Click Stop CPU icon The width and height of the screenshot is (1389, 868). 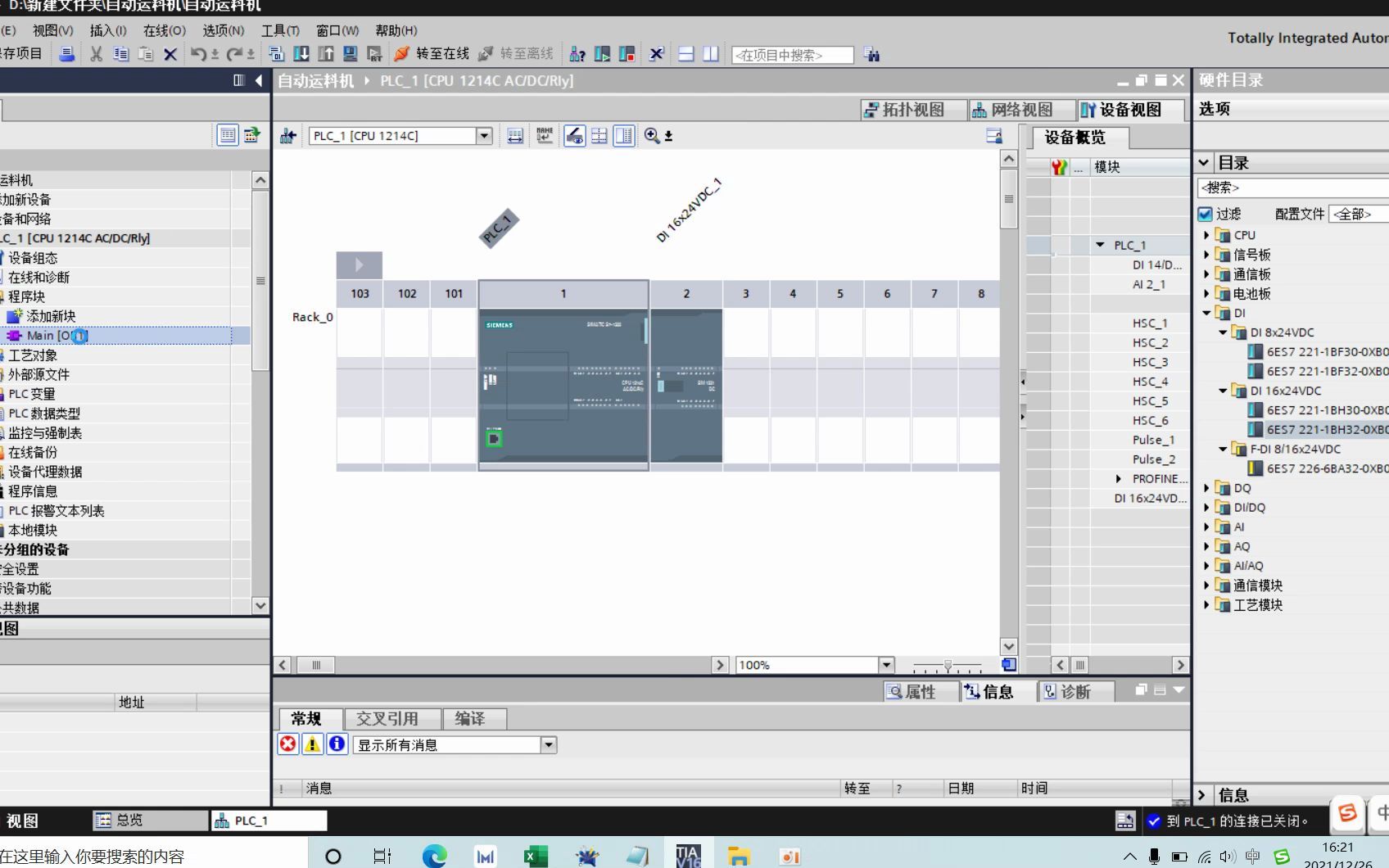[627, 54]
